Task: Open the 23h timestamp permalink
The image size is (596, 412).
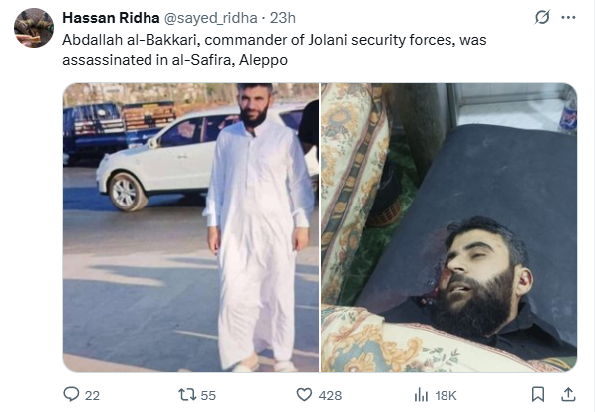Action: [x=282, y=18]
